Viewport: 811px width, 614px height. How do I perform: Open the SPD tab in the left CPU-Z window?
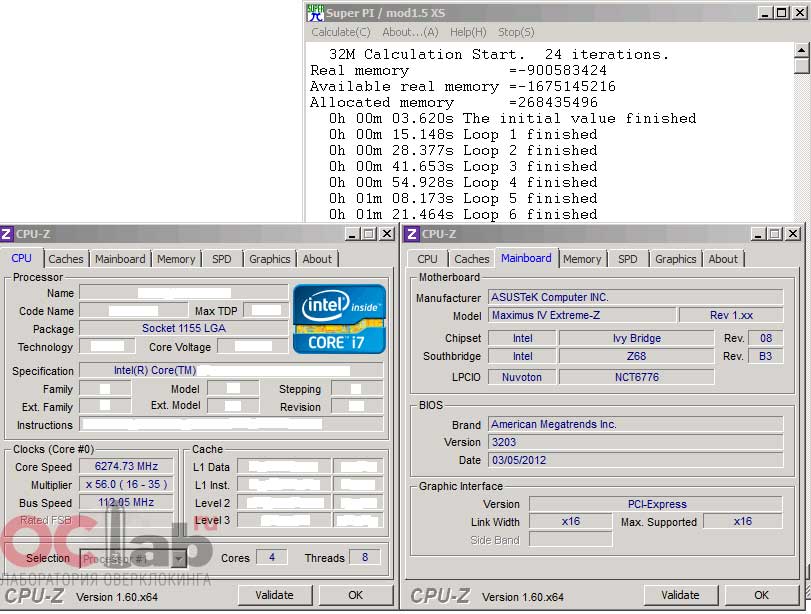221,258
